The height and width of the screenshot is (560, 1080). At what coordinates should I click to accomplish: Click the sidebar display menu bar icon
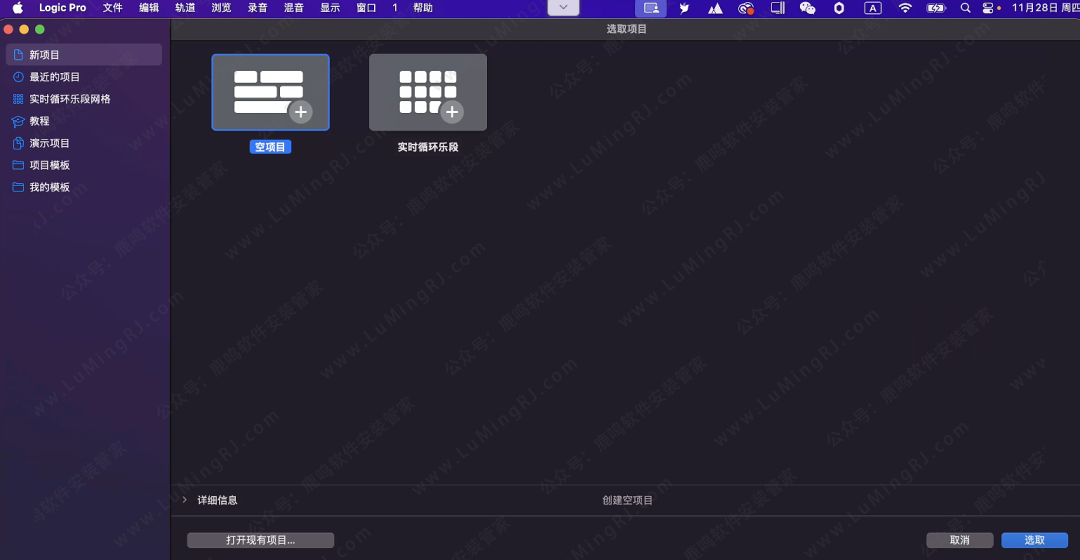pyautogui.click(x=778, y=8)
